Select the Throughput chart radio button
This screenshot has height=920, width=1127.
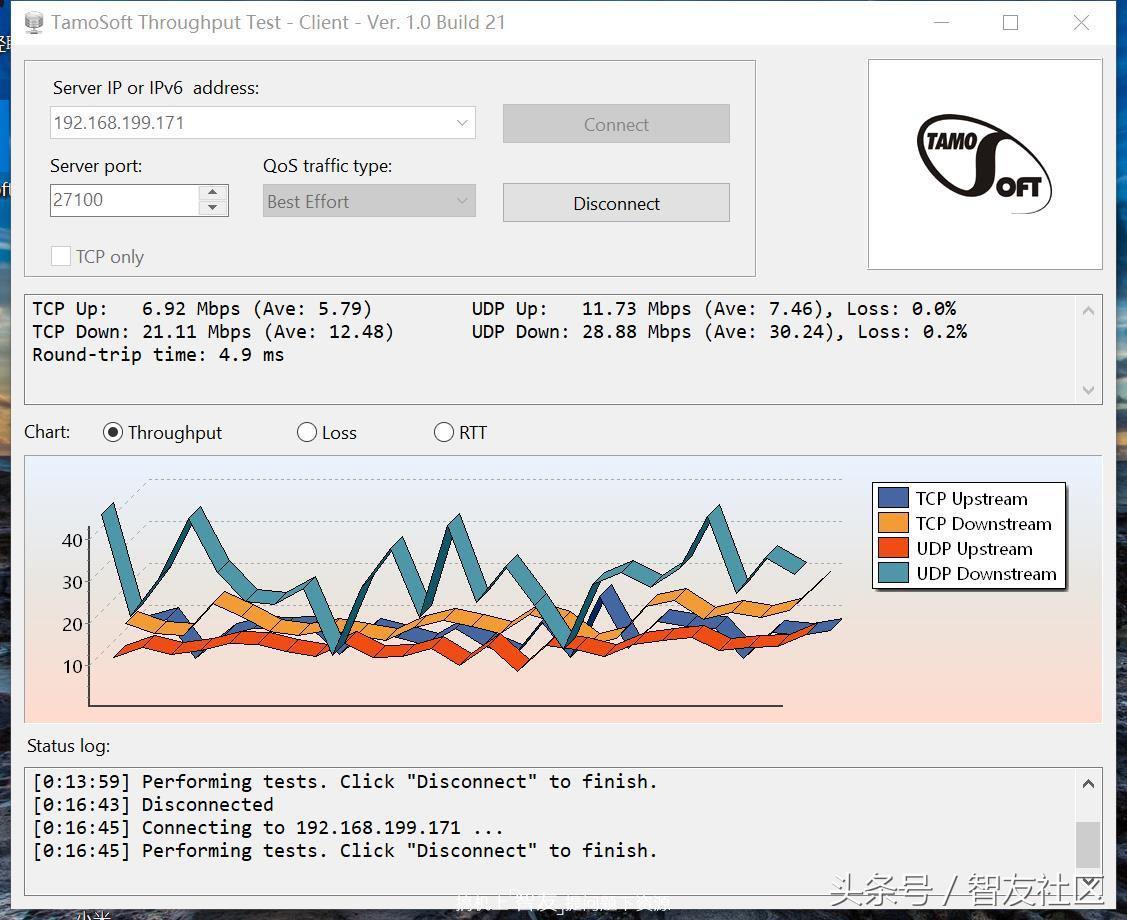point(113,432)
